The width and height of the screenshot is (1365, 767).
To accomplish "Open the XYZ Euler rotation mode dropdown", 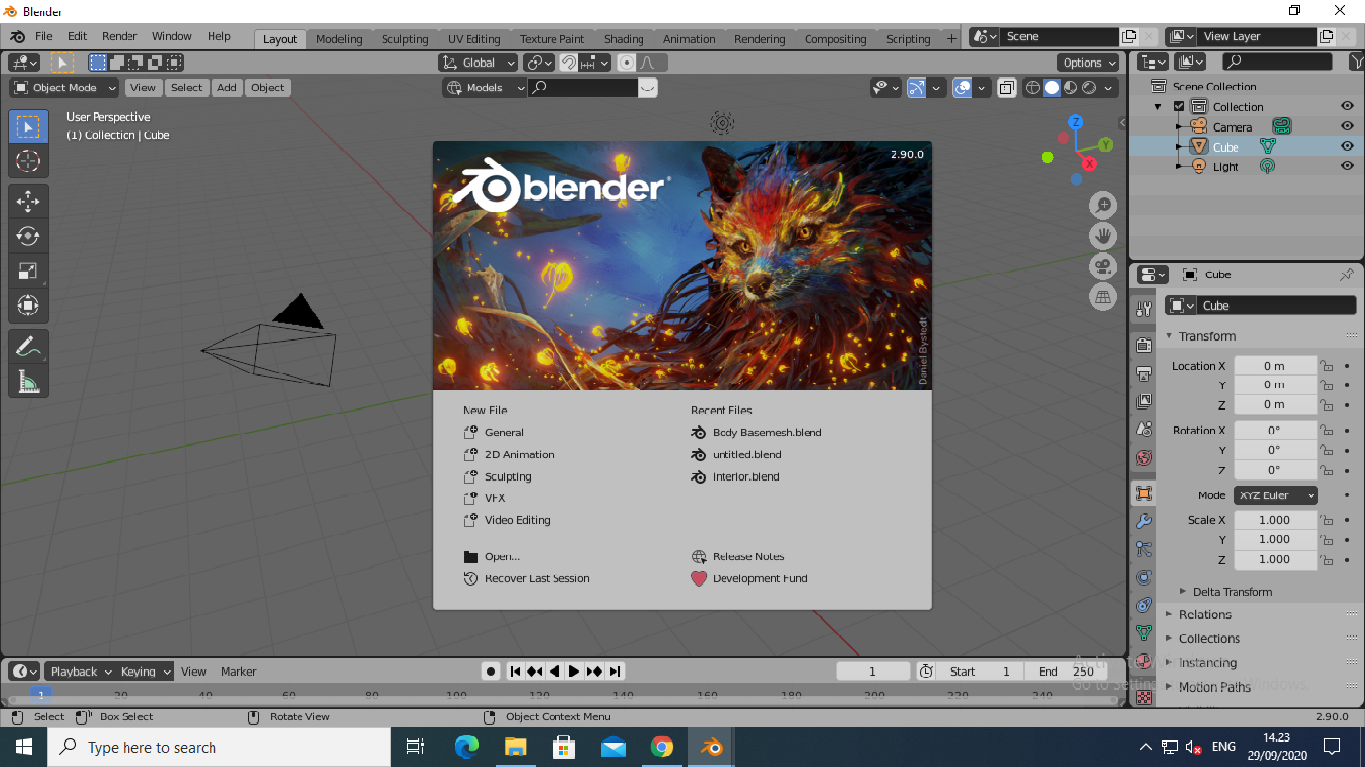I will [x=1275, y=495].
